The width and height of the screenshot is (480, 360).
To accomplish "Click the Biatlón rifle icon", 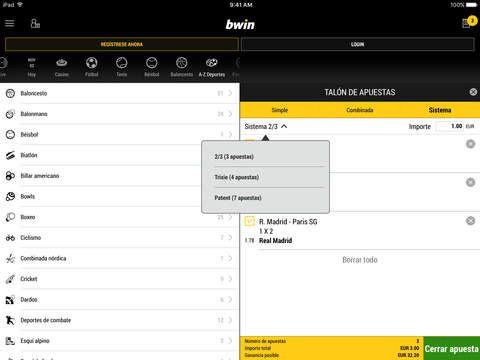I will (x=10, y=155).
